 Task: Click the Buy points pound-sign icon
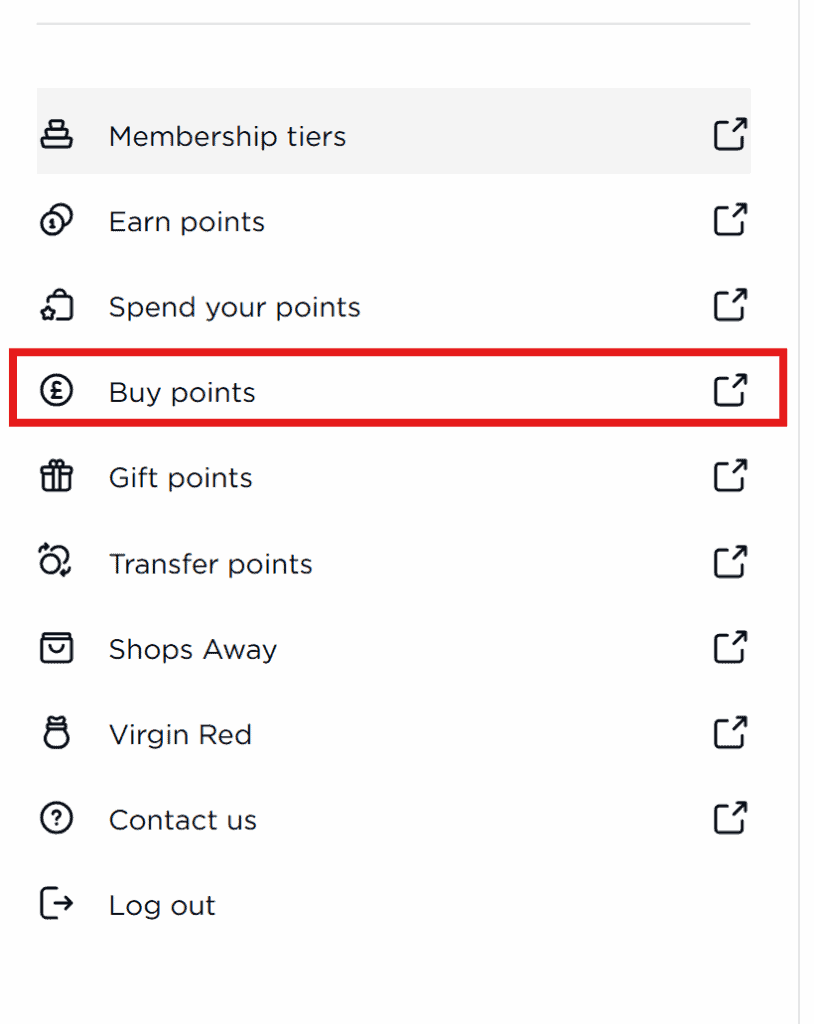56,391
